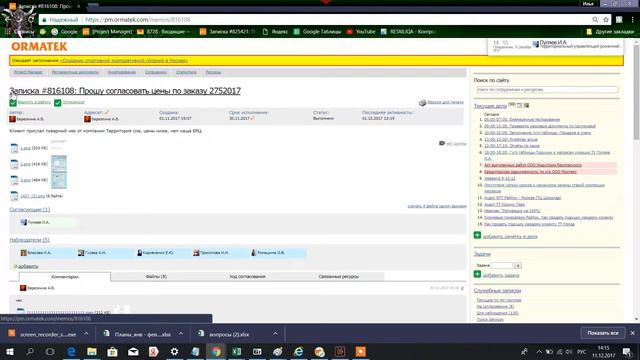Show hidden system tray icons chevron
640x360 pixels.
coord(539,352)
